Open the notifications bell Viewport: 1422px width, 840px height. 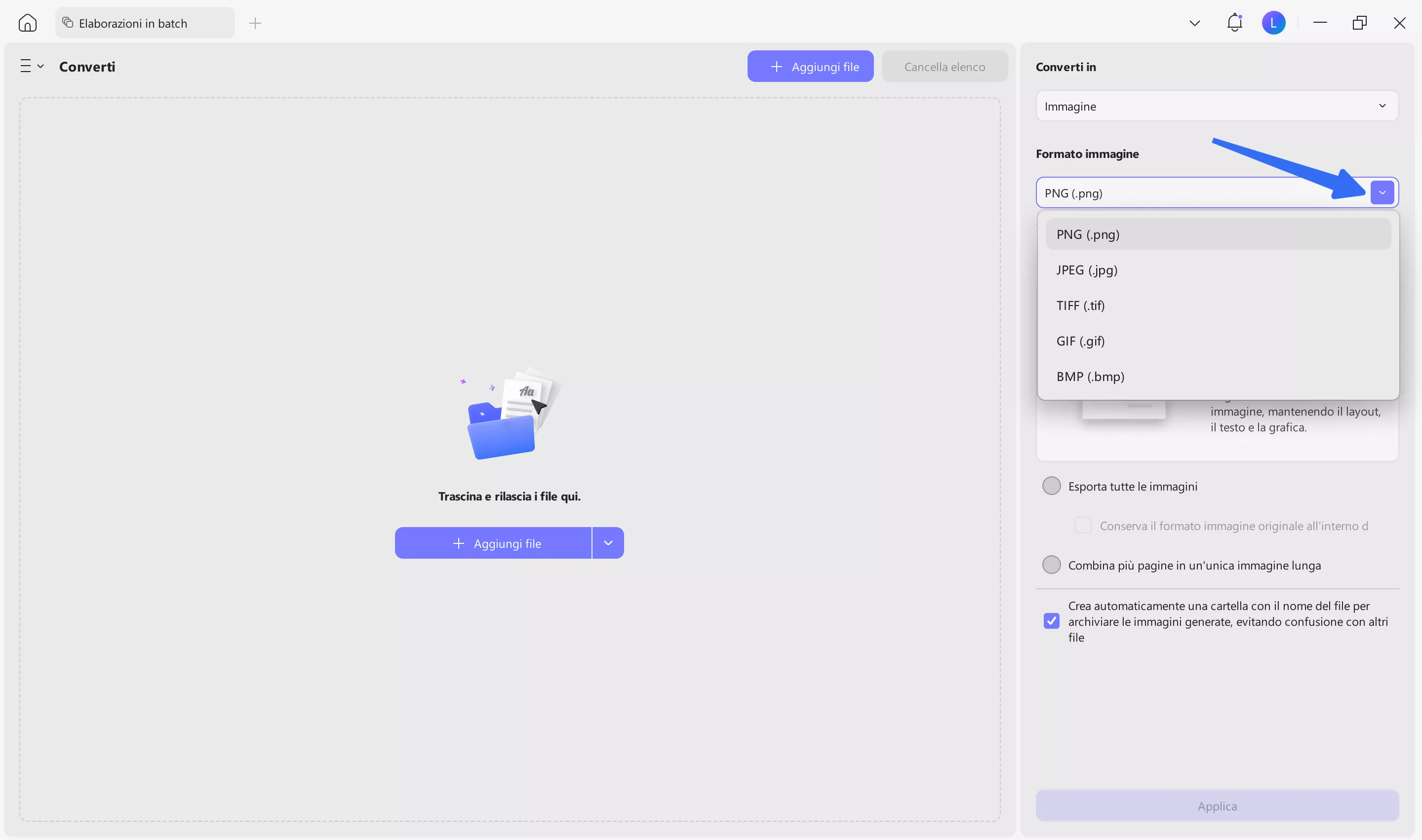[1234, 23]
